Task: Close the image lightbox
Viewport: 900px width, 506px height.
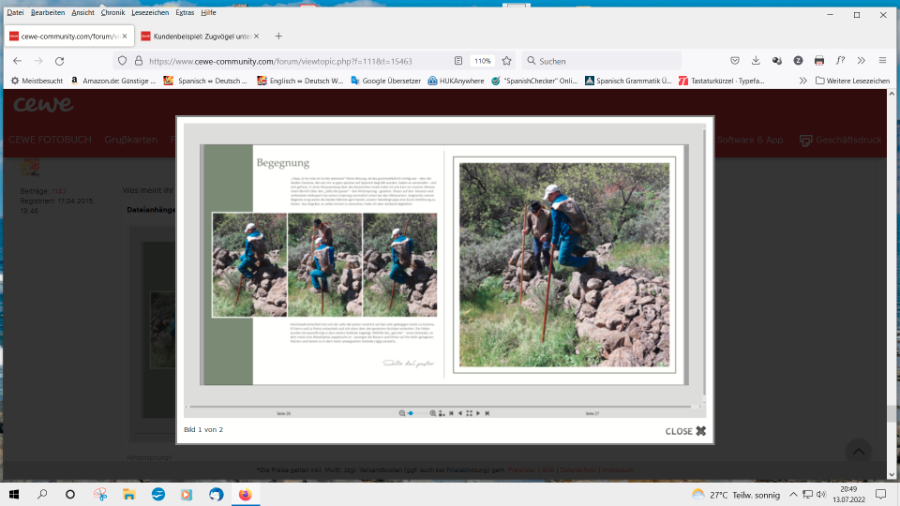Action: tap(685, 431)
